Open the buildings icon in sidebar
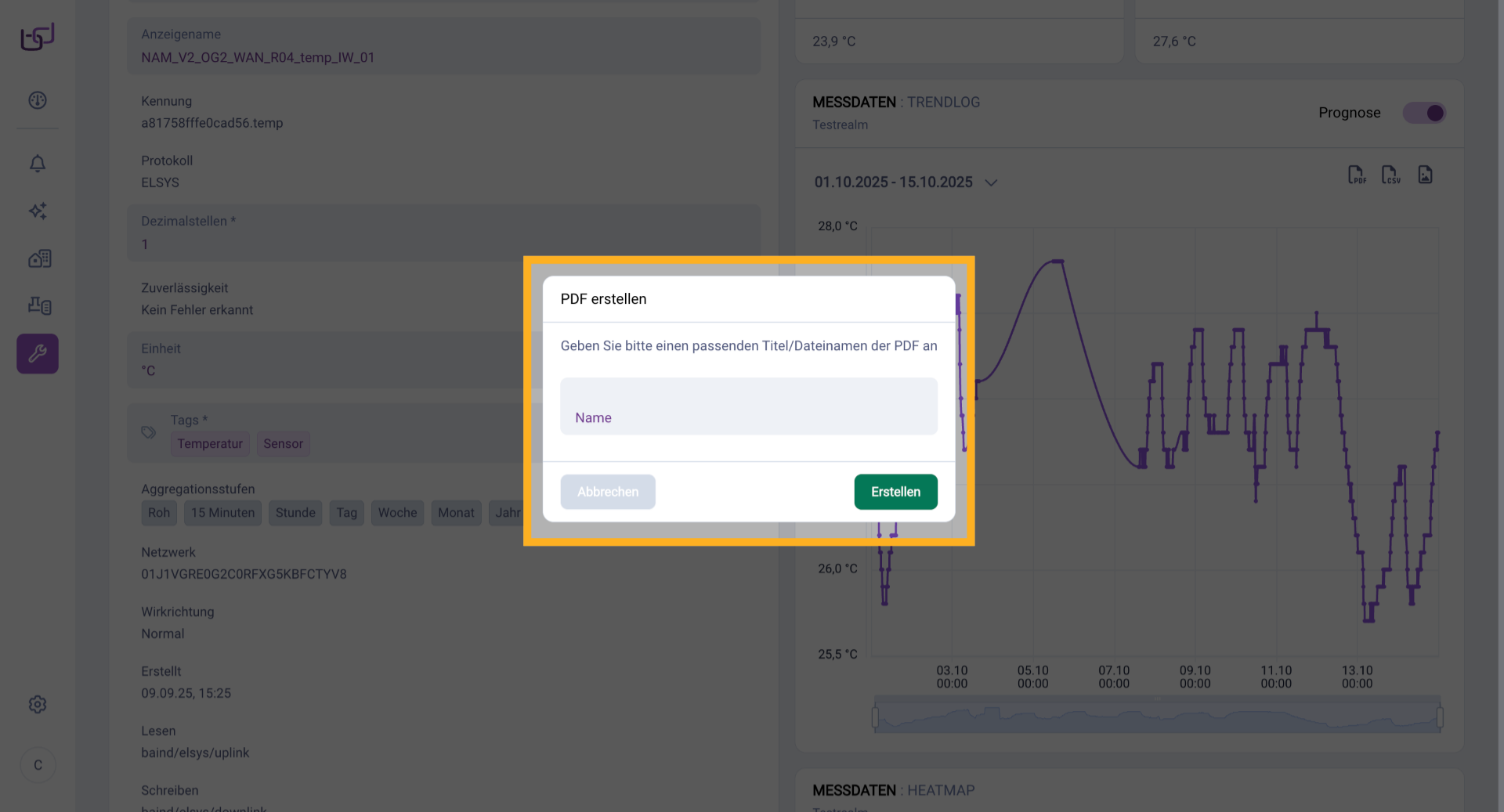The image size is (1504, 812). click(x=39, y=258)
